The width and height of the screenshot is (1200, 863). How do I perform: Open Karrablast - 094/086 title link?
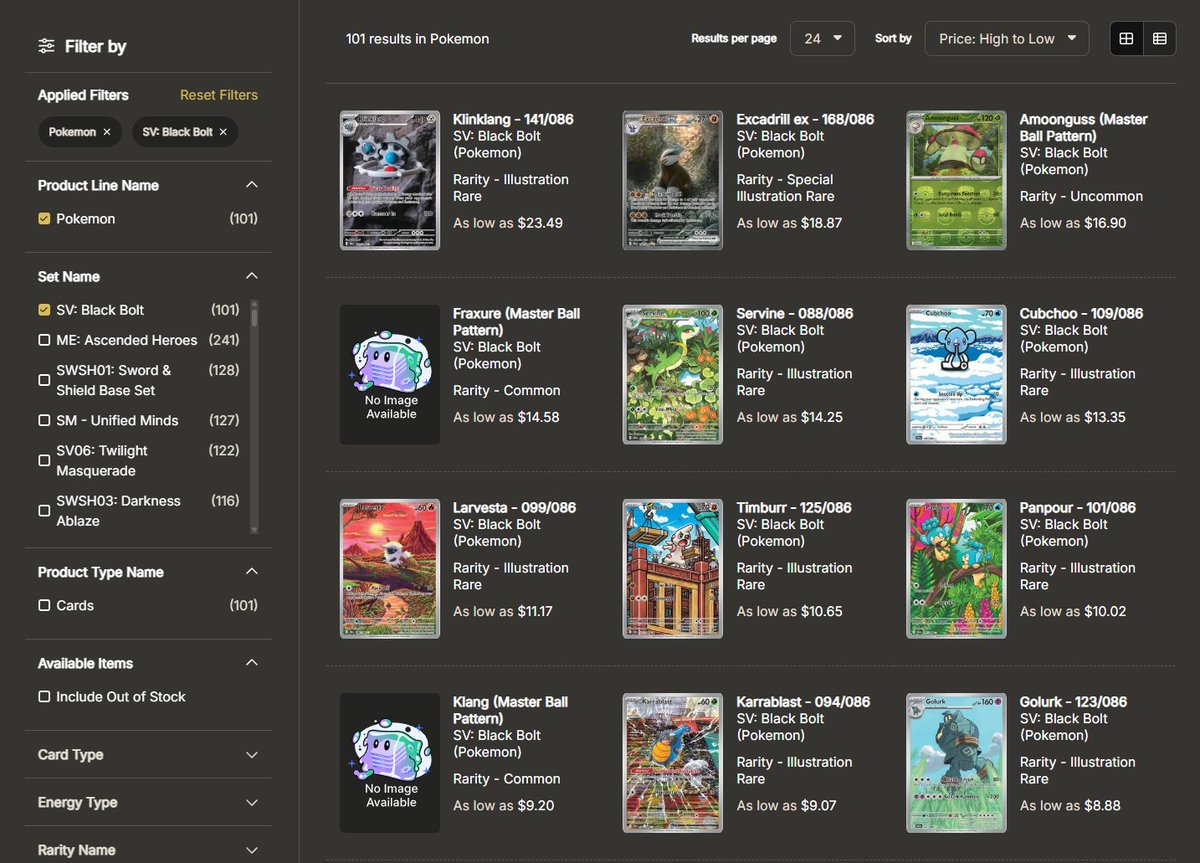[x=803, y=701]
